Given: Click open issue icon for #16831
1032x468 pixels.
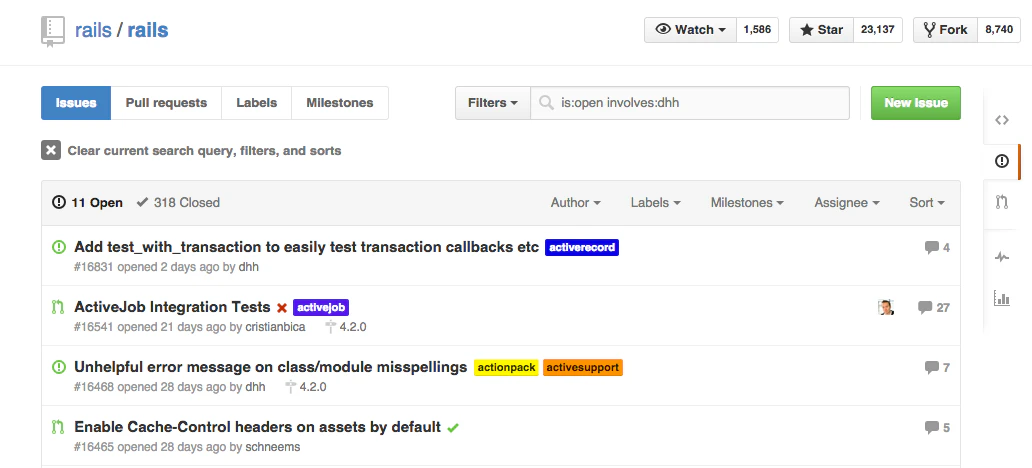Looking at the screenshot, I should coord(59,247).
